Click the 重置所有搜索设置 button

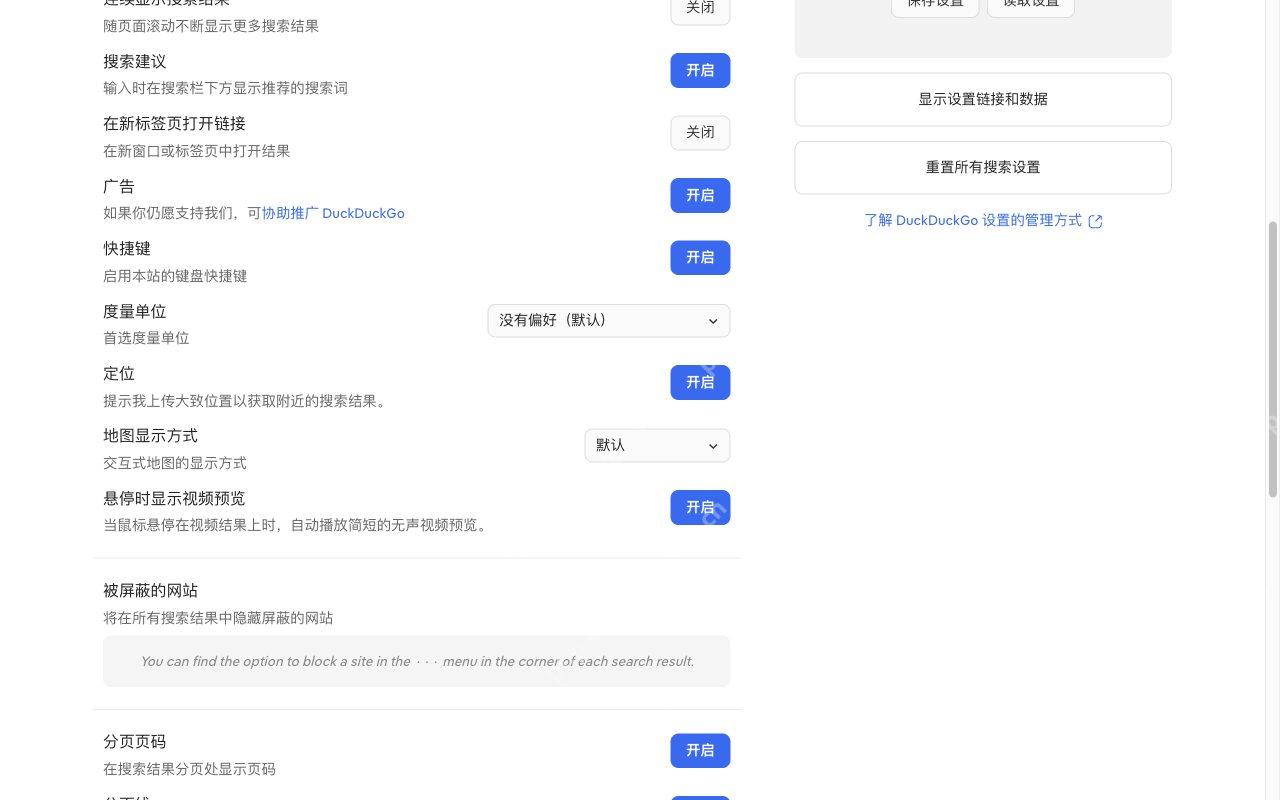click(983, 167)
